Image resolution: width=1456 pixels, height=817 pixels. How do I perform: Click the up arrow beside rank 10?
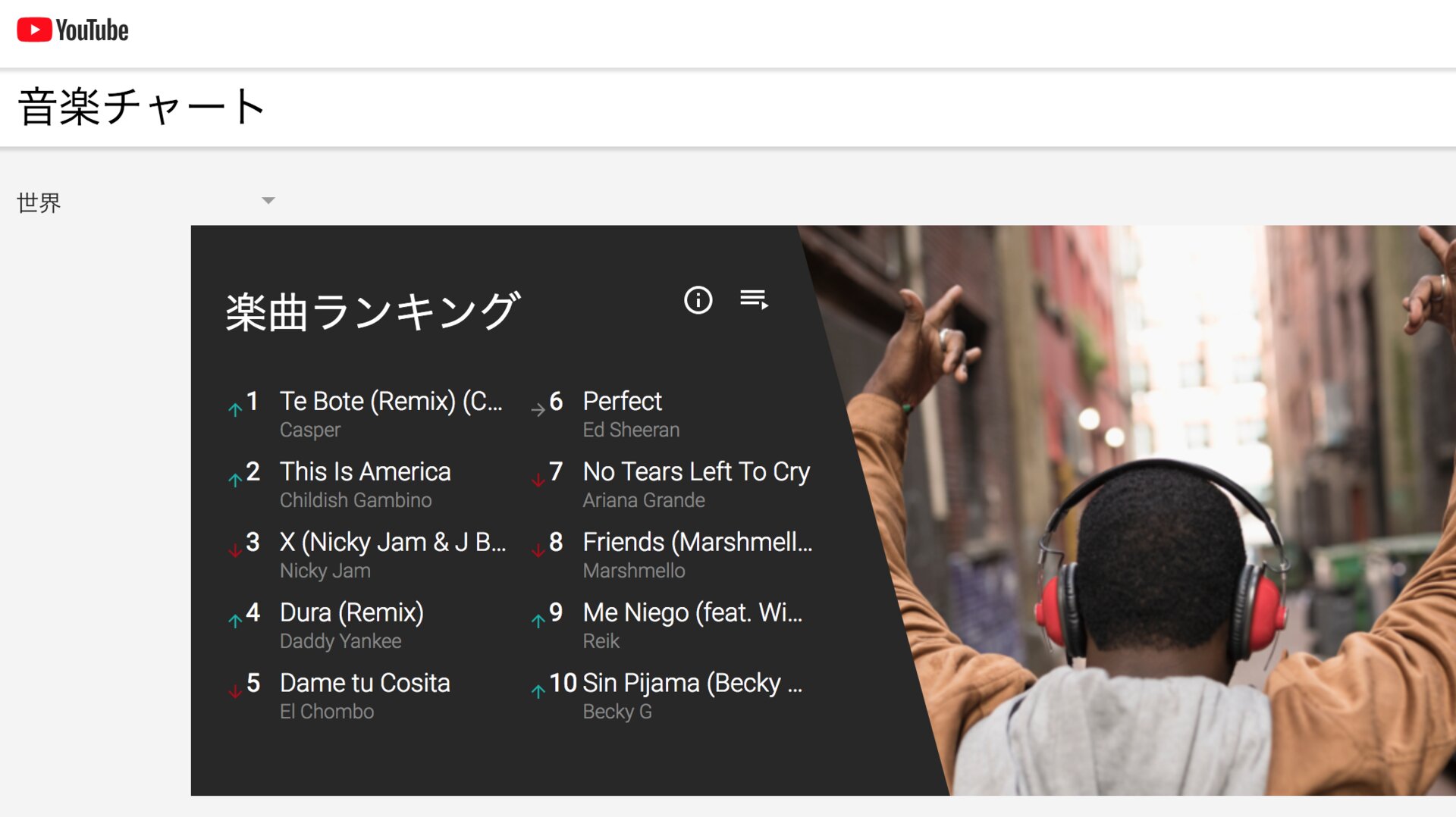tap(538, 692)
